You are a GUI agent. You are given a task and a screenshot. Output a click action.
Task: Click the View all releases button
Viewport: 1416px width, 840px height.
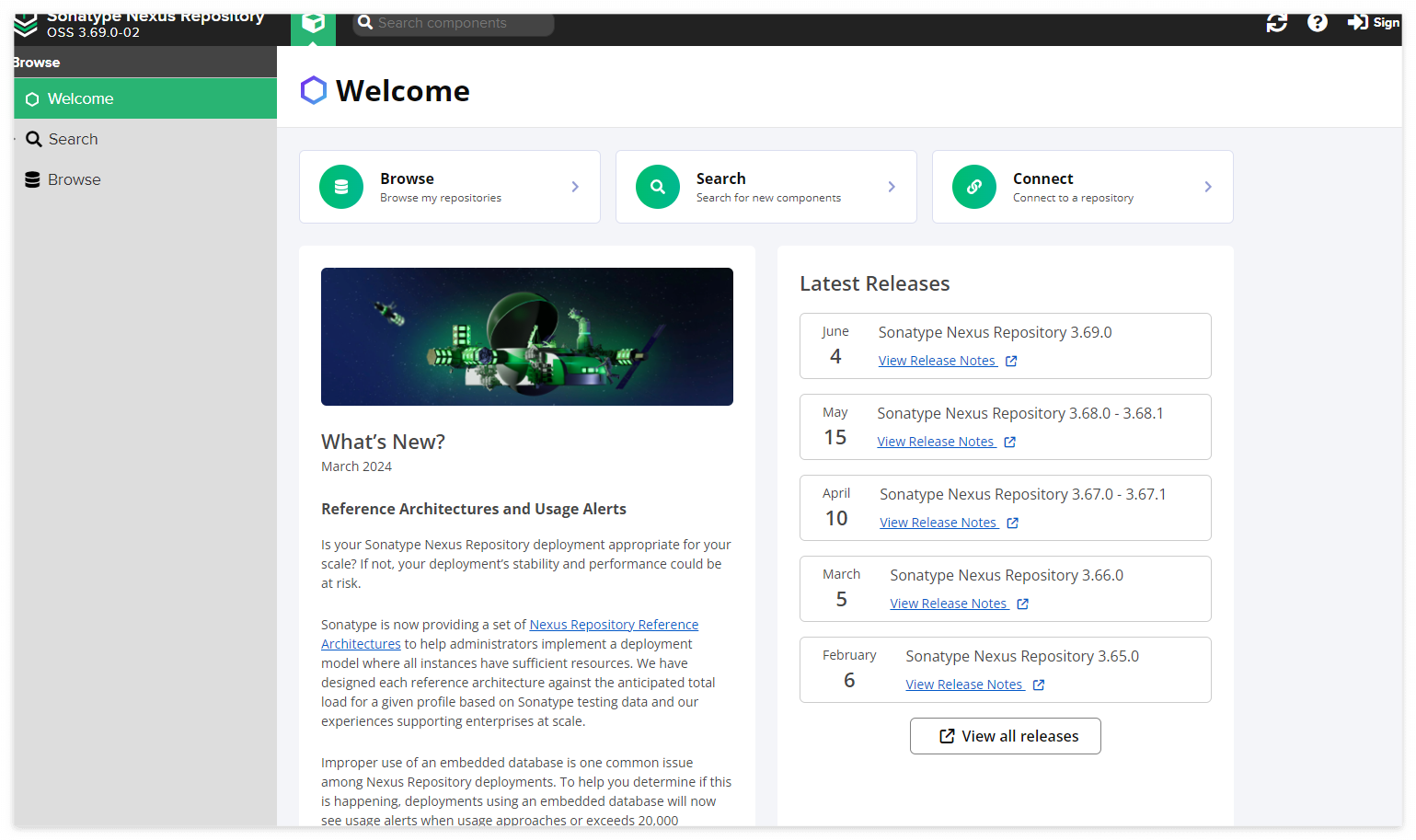(1006, 736)
